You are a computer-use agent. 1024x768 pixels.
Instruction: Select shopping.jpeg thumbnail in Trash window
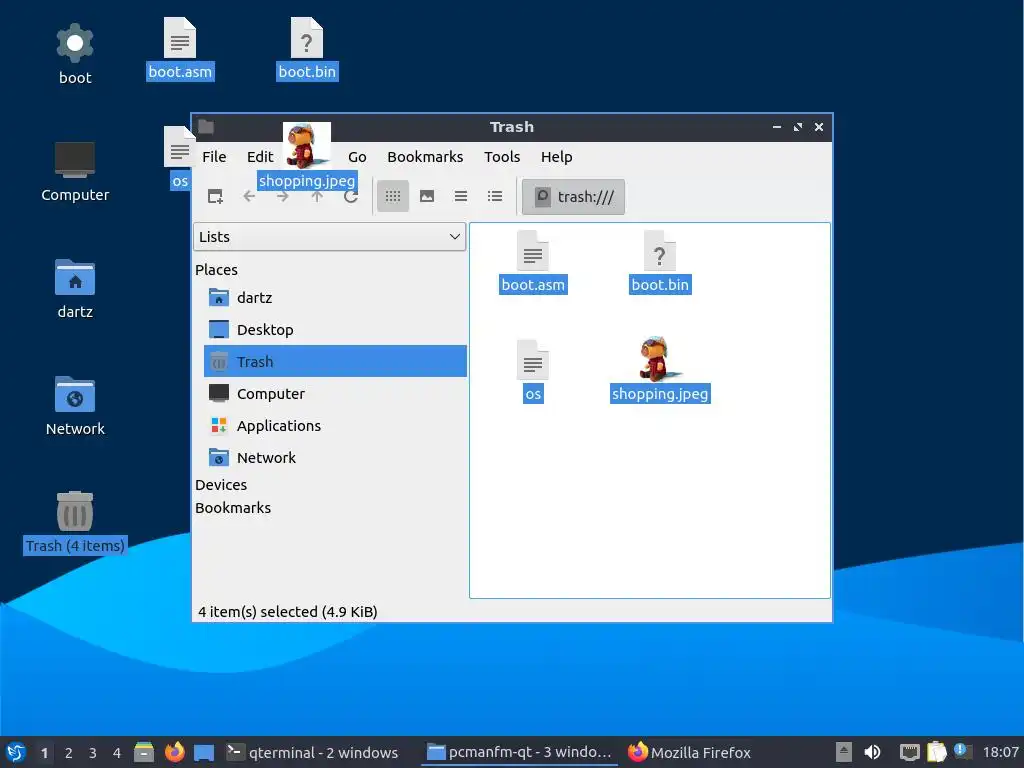(x=660, y=370)
